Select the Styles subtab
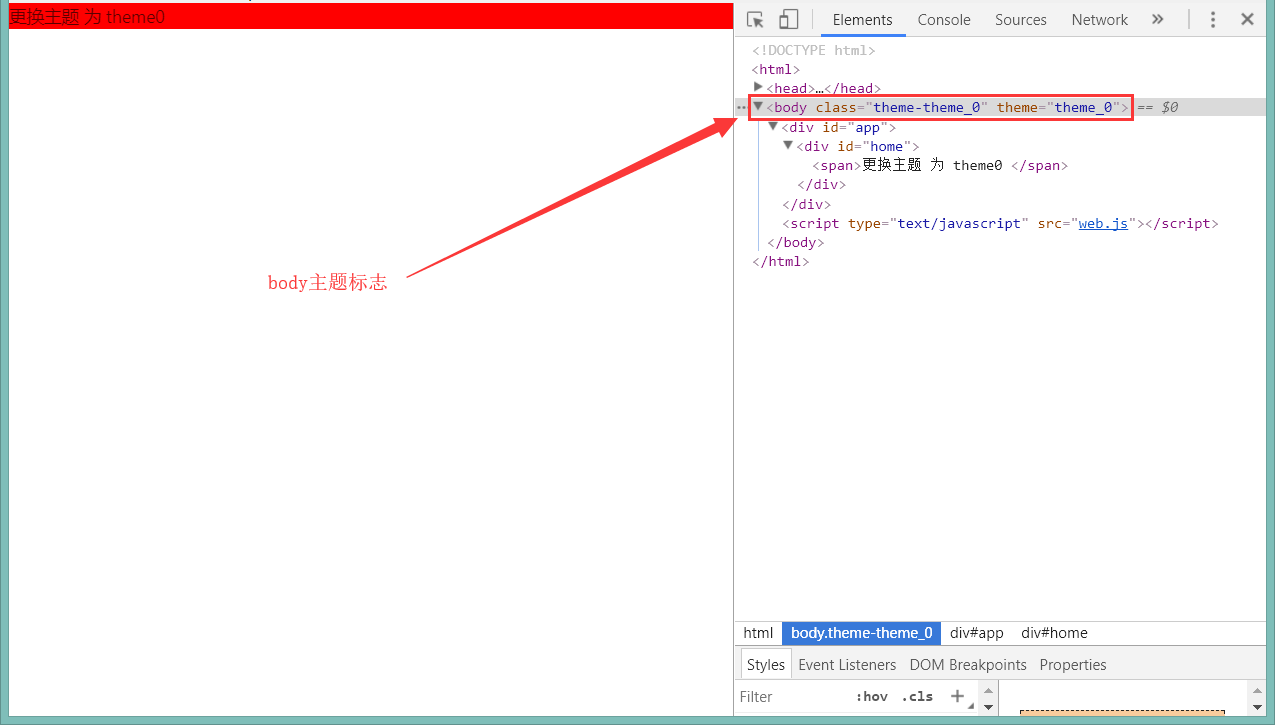Viewport: 1275px width, 725px height. pos(766,665)
